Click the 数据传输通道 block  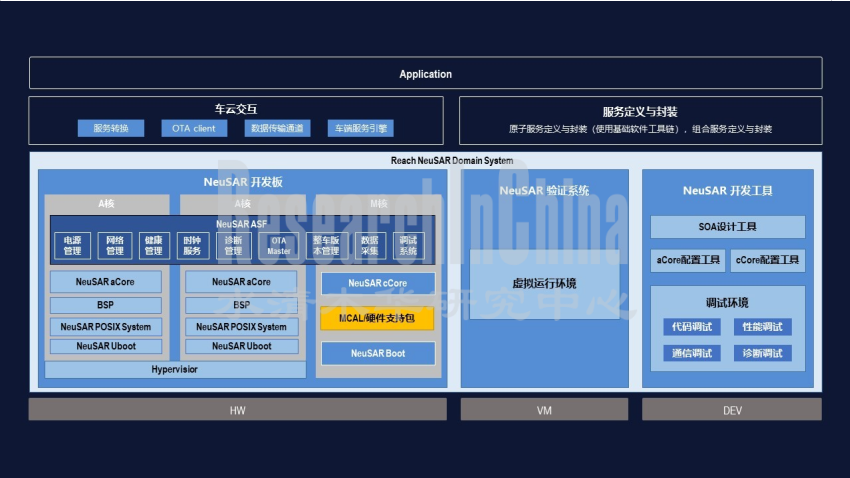coord(278,128)
